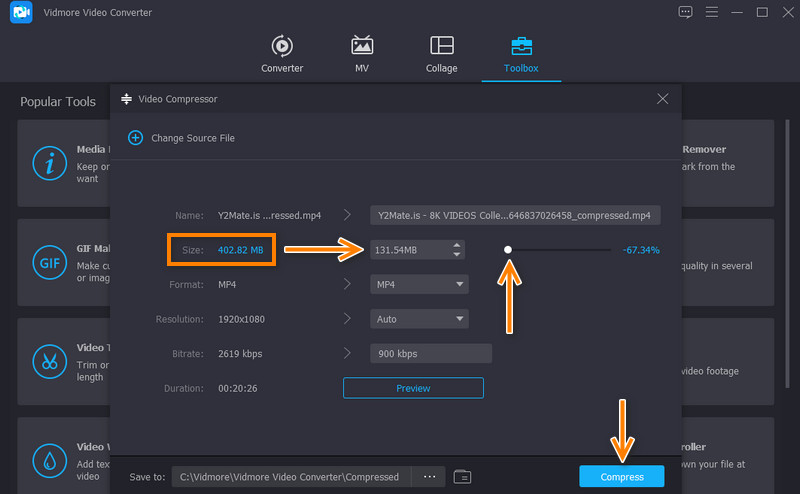Go to the Collage tab
This screenshot has width=800, height=494.
tap(441, 55)
